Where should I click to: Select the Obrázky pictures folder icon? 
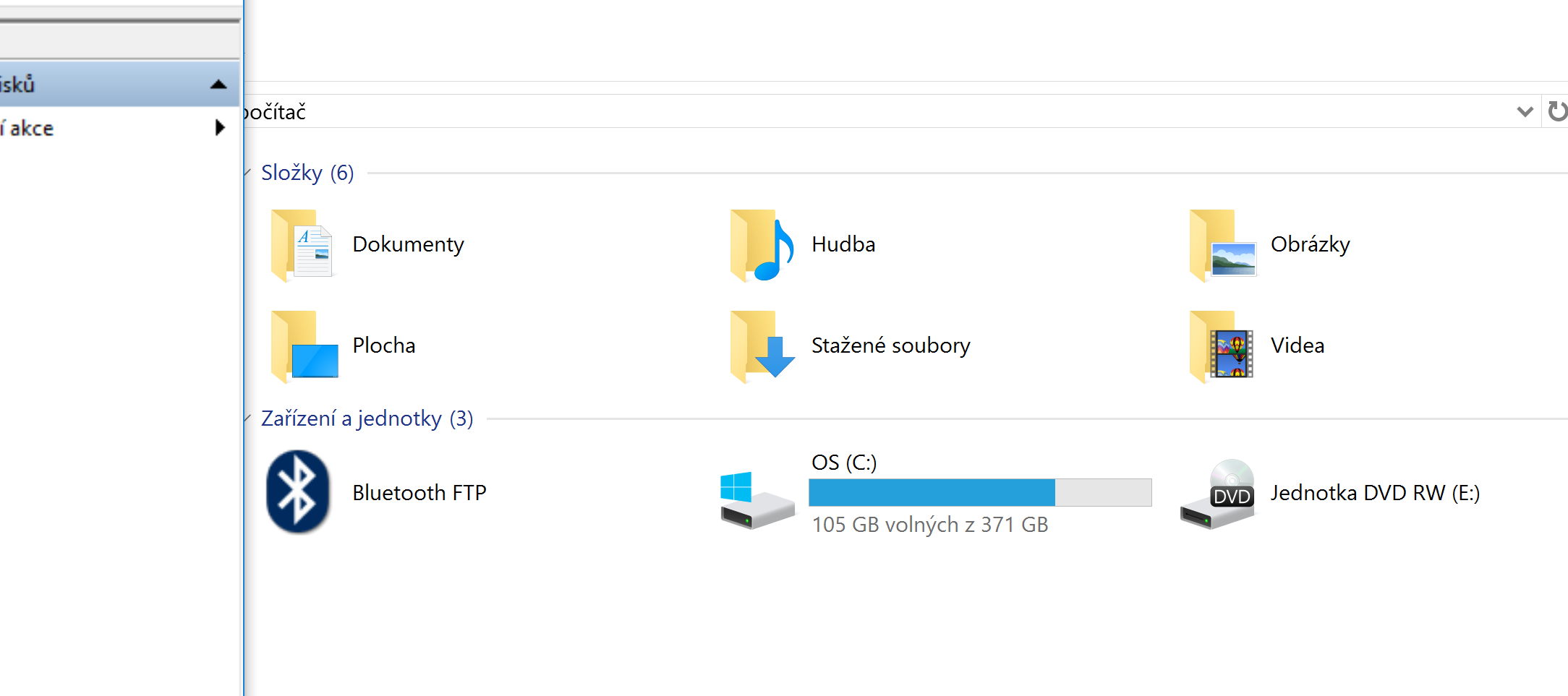(x=1222, y=244)
